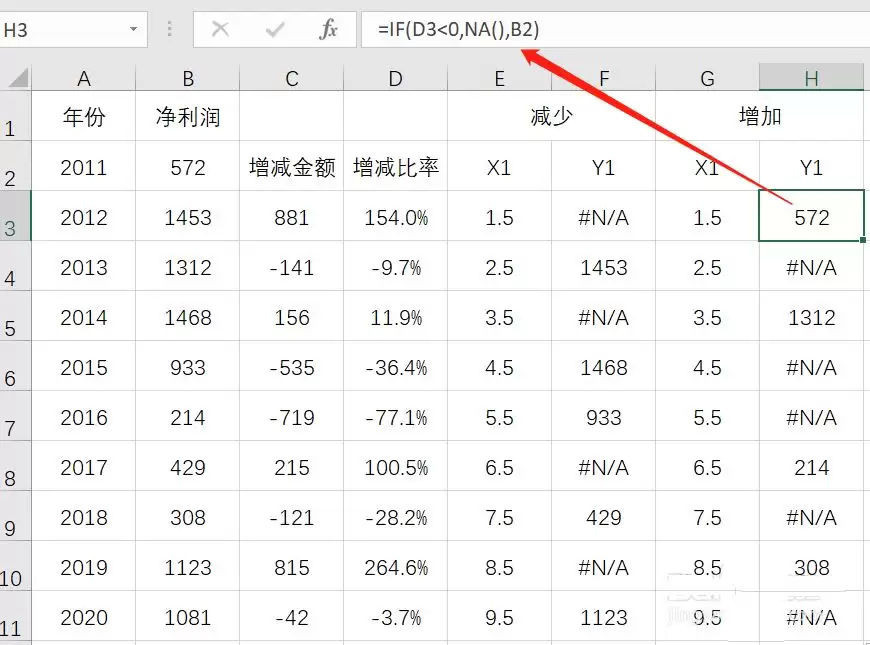Click the Name Box showing H3
The image size is (870, 645).
[73, 29]
